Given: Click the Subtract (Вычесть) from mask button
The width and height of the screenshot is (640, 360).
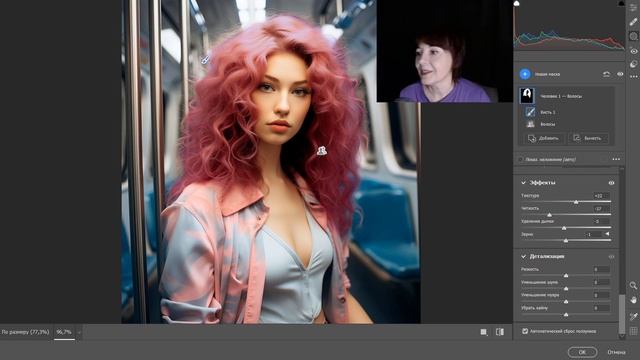Looking at the screenshot, I should tap(588, 138).
